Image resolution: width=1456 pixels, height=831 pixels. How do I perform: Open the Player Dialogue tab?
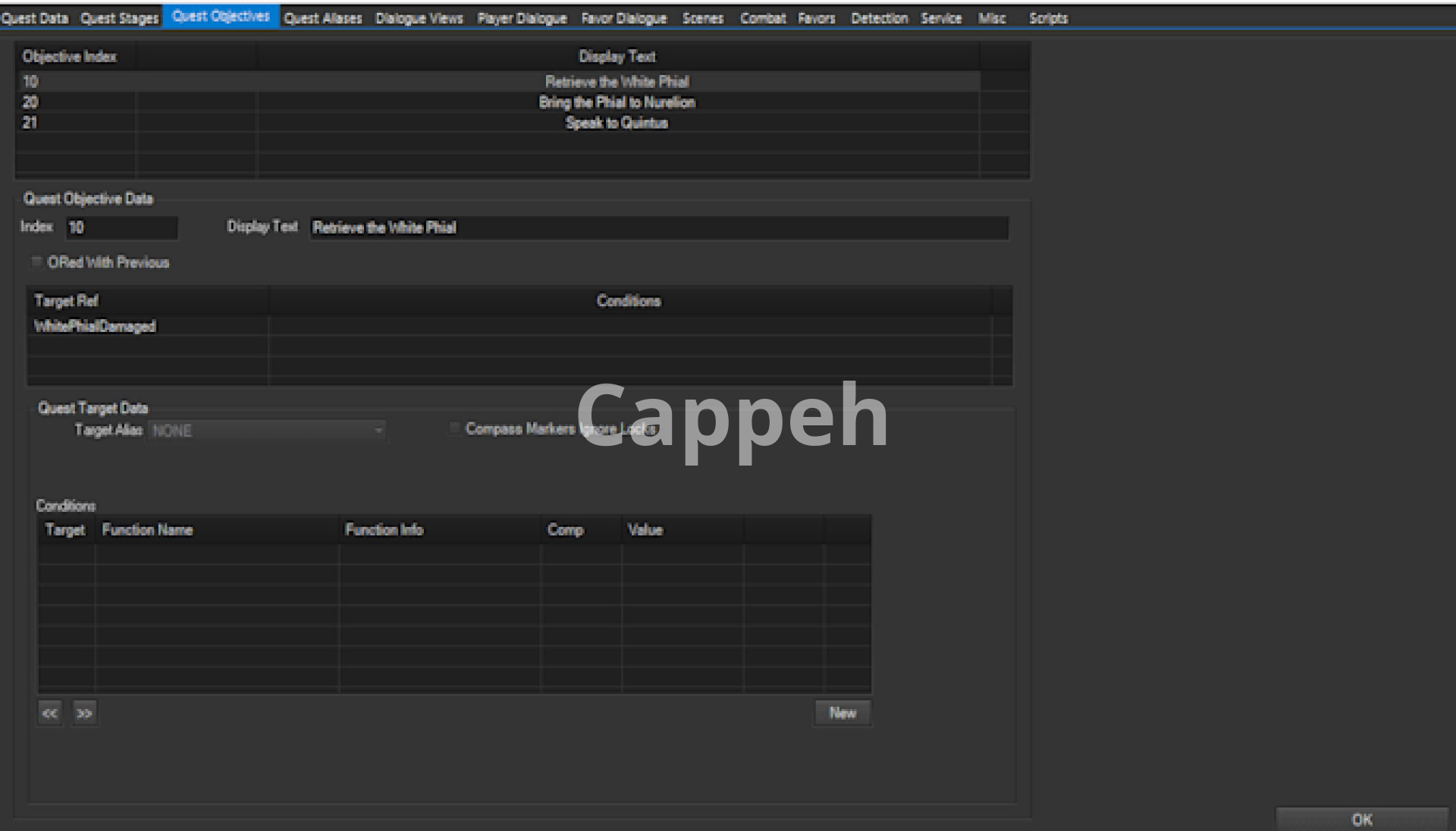pyautogui.click(x=522, y=18)
